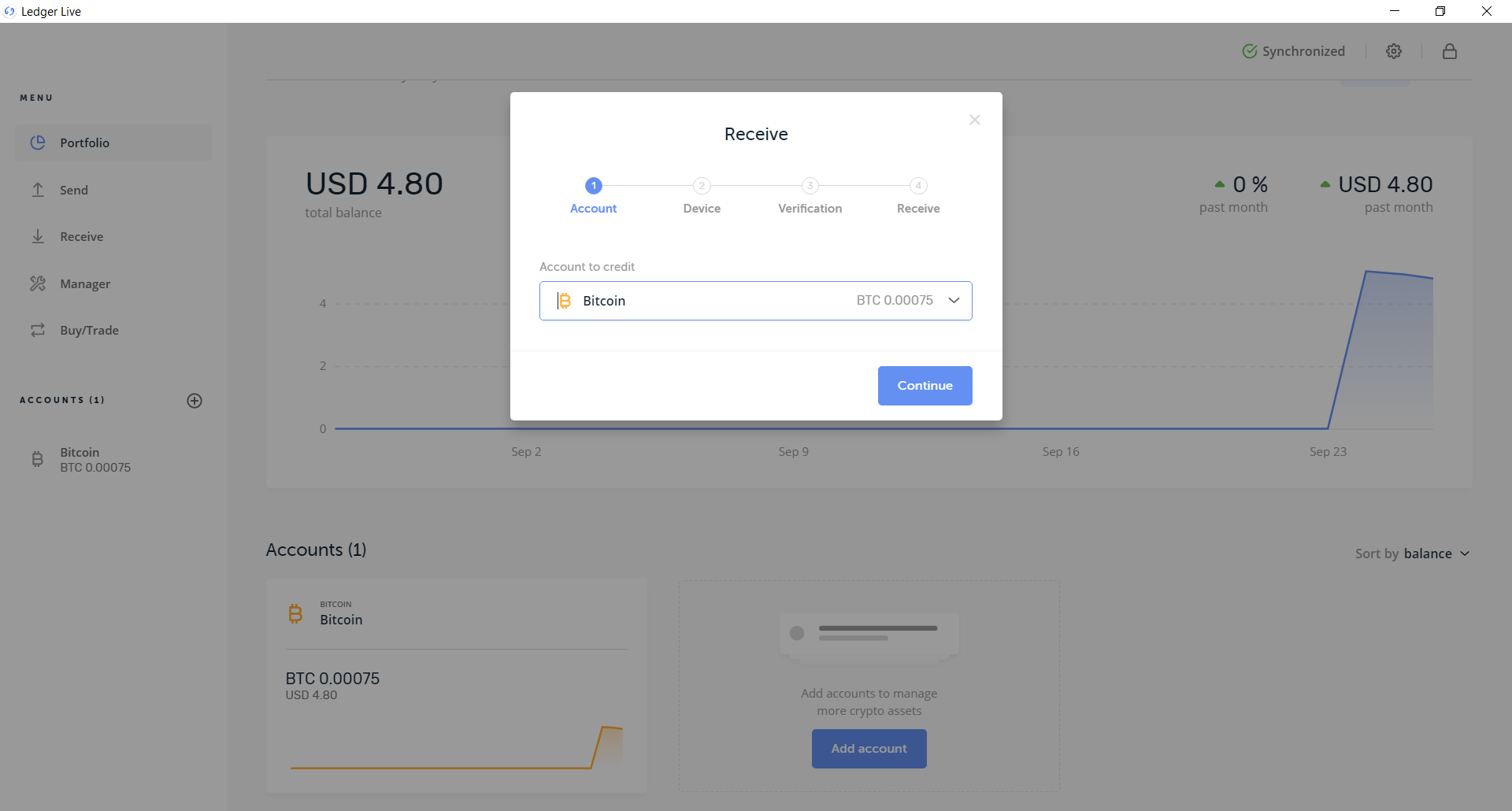This screenshot has width=1512, height=811.
Task: Click the Portfolio pie chart icon
Action: pos(38,143)
